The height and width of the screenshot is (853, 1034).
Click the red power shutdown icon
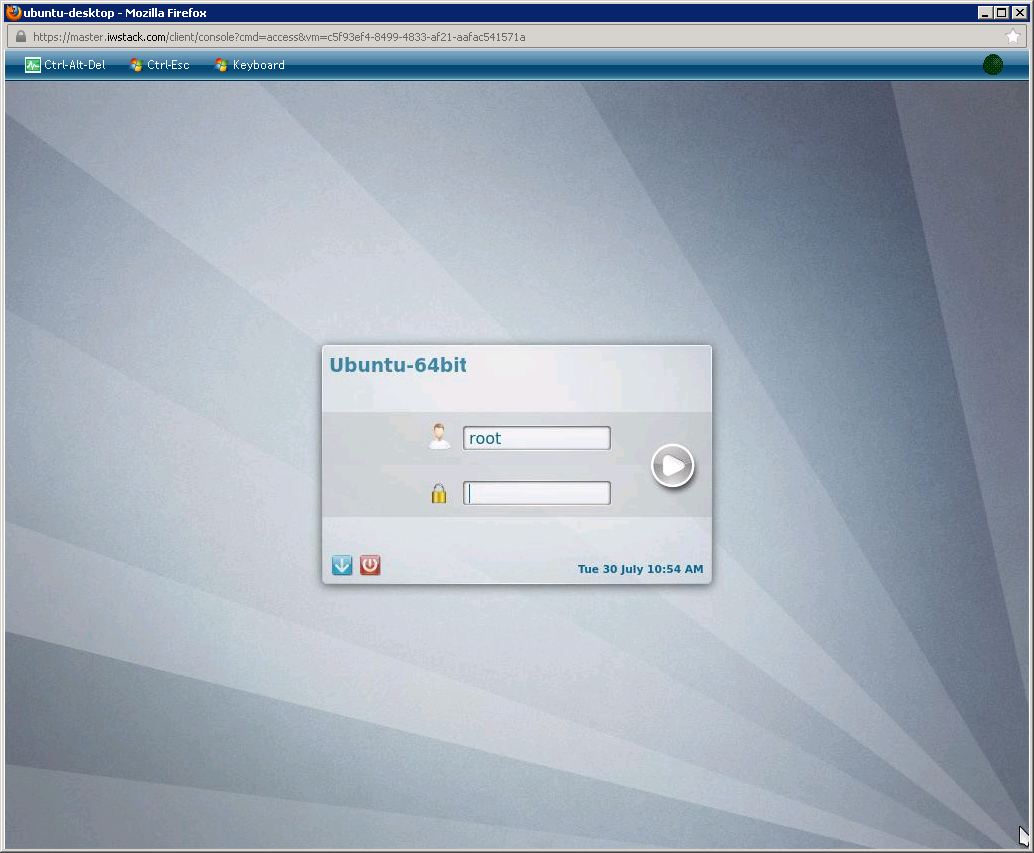click(x=370, y=566)
